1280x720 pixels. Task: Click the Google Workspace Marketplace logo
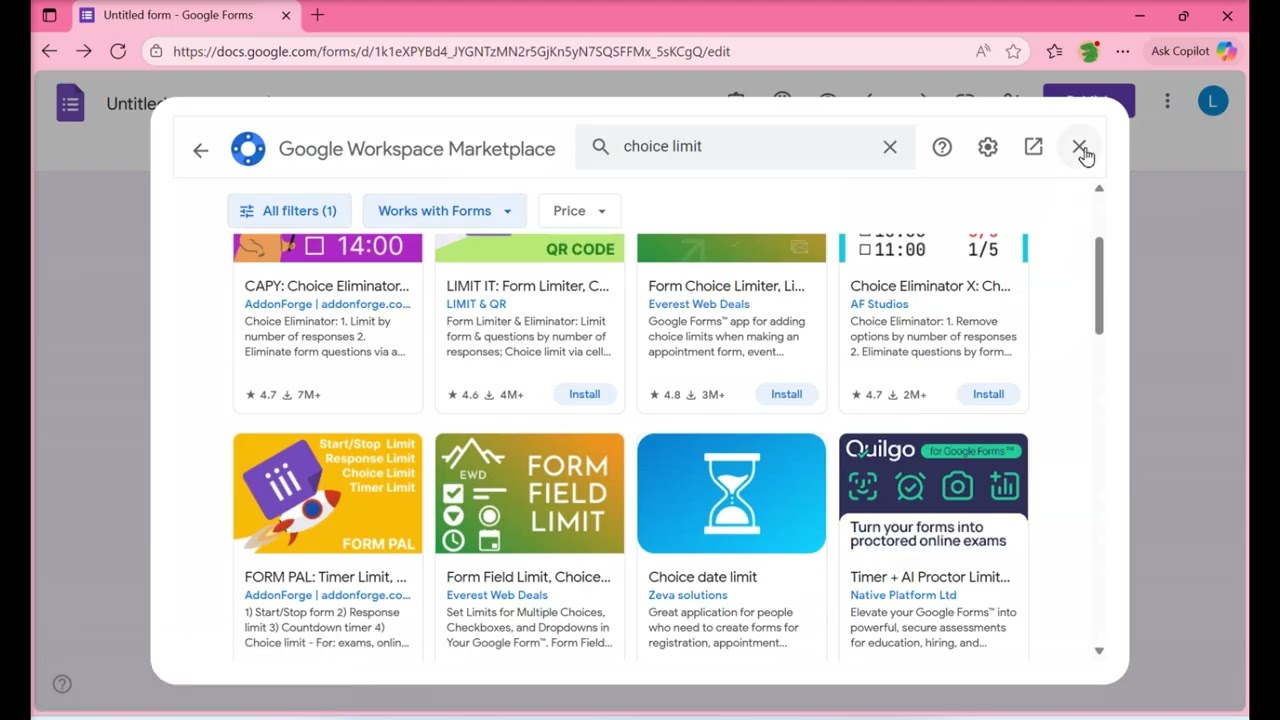coord(248,149)
